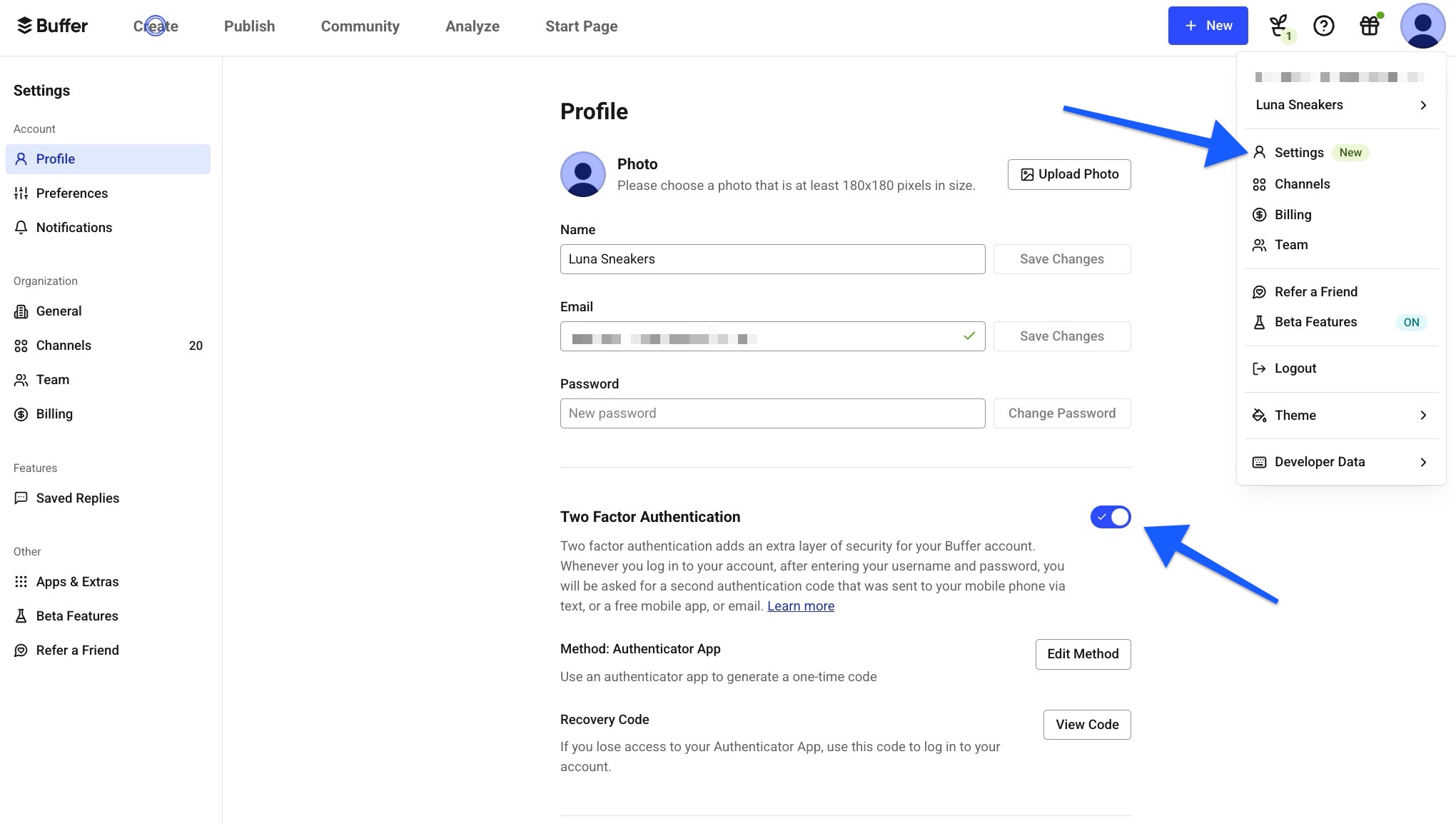
Task: Open Apps & Extras in sidebar
Action: (x=77, y=582)
